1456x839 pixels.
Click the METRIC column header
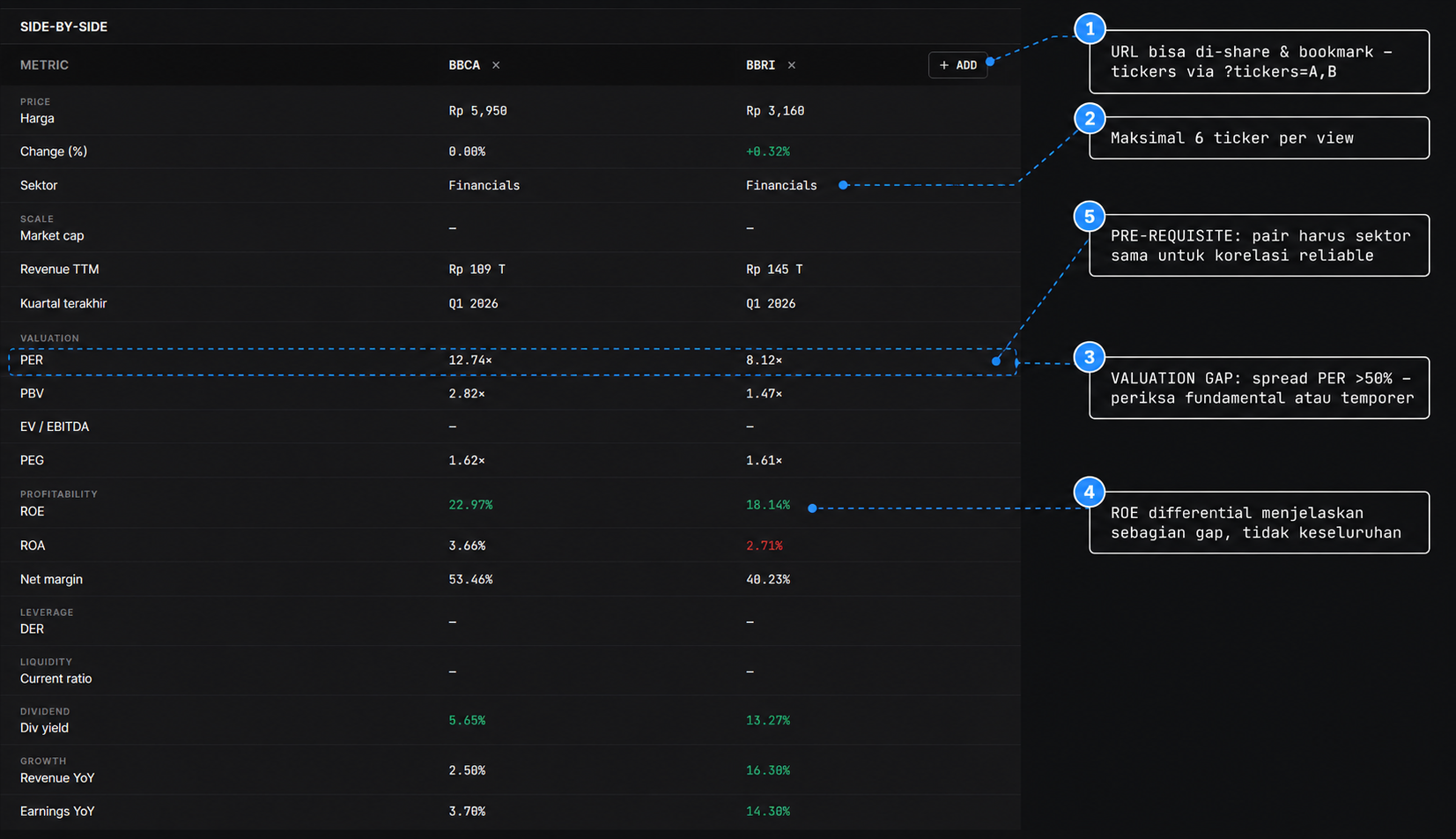tap(44, 65)
